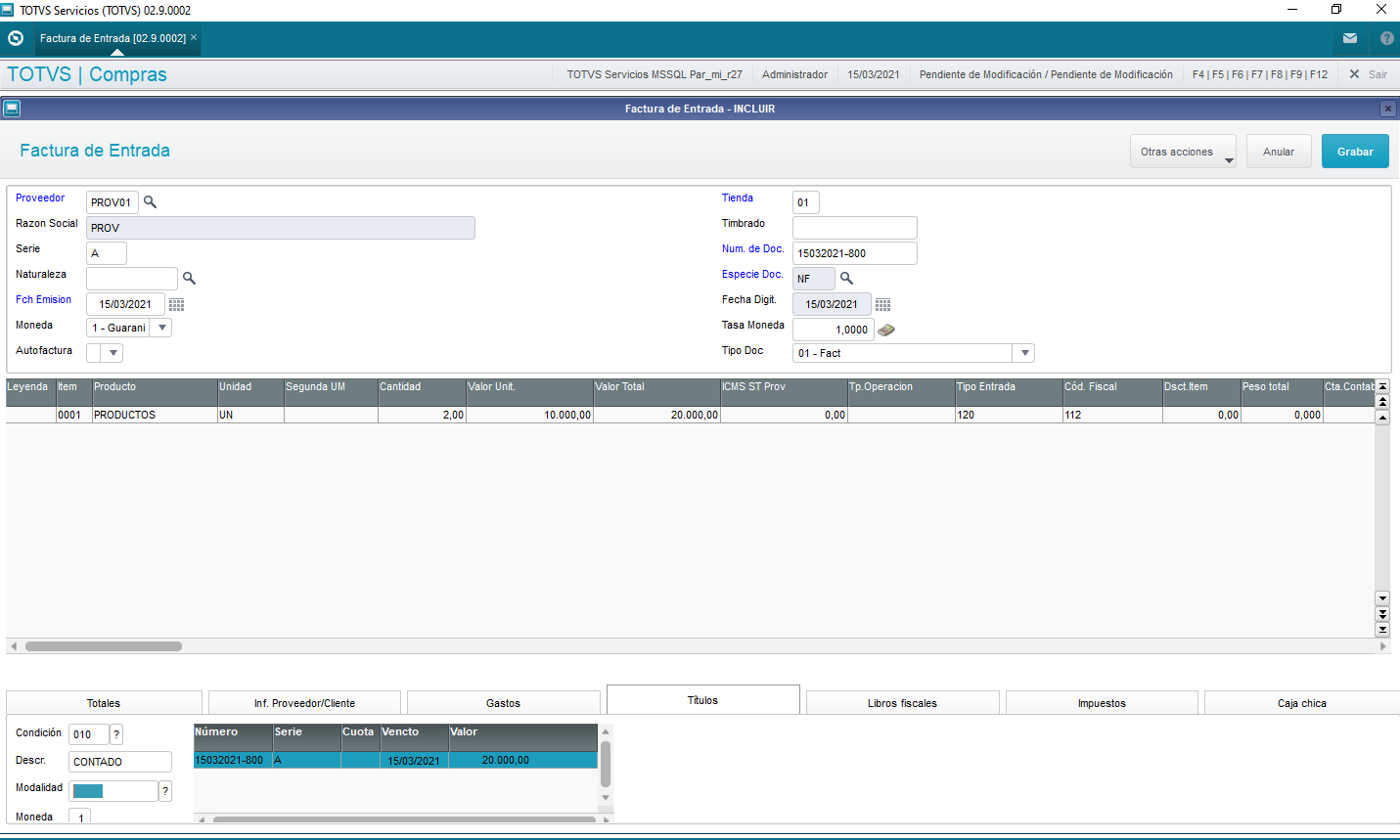1400x840 pixels.
Task: Click the Num. de Doc. field
Action: 855,253
